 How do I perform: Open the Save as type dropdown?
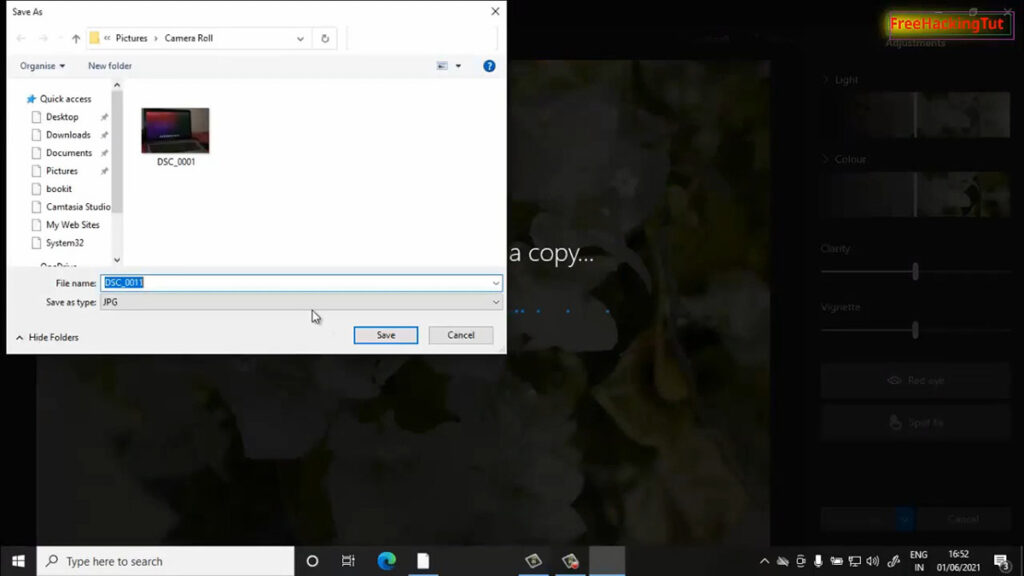point(496,302)
